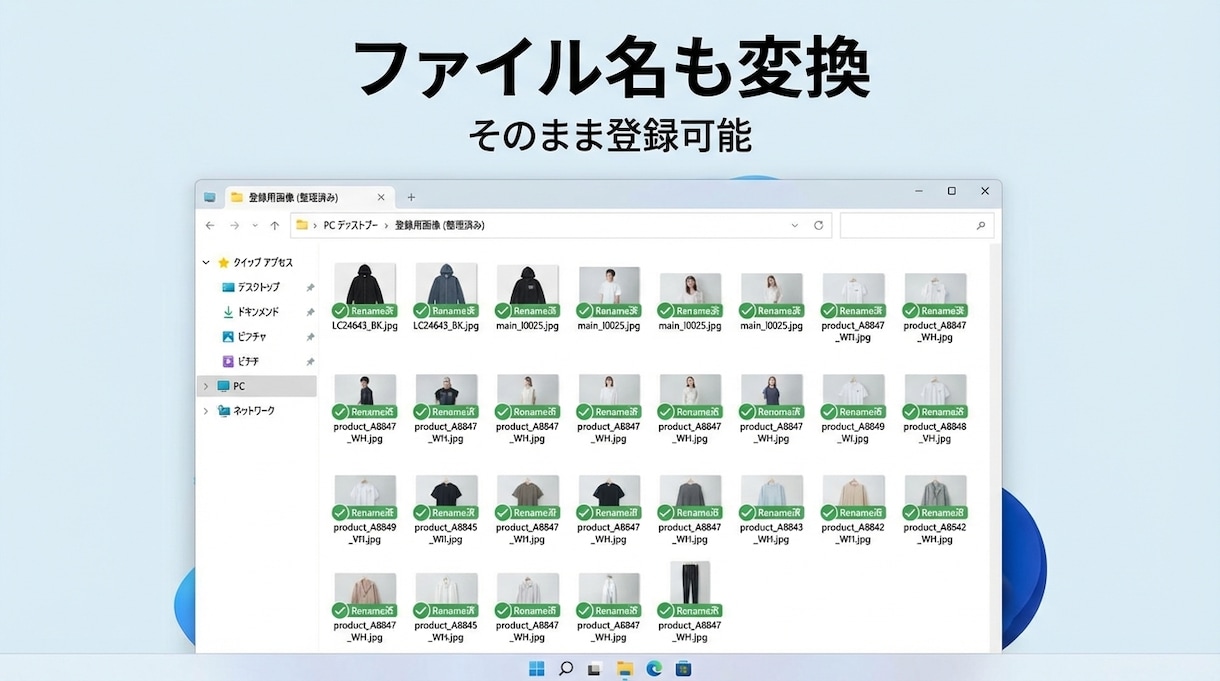
Task: Open the chevron after the address bar folder icon
Action: 315,226
